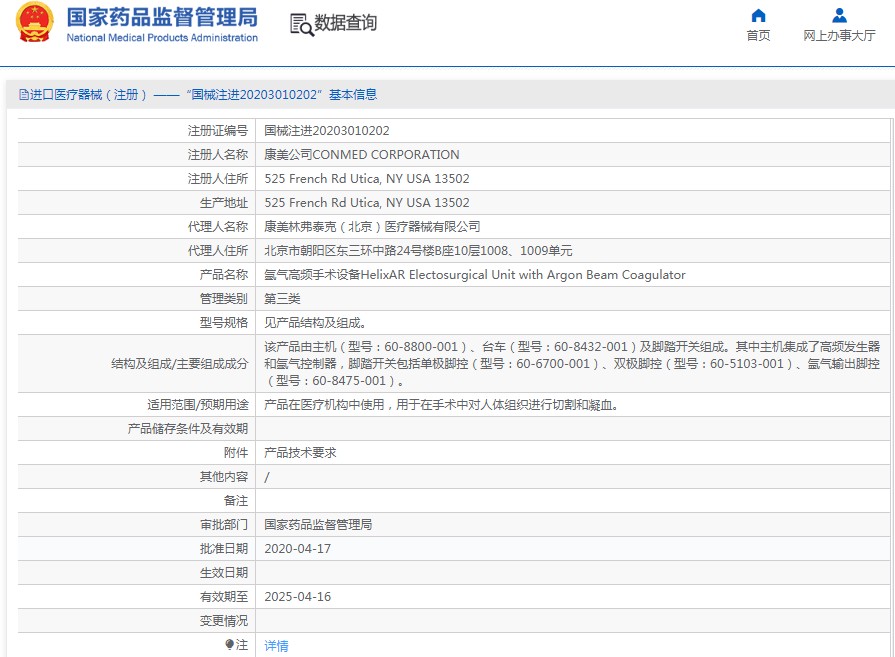Image resolution: width=895 pixels, height=657 pixels.
Task: Select 康美林弗泰克（北京）医疗器械有限公司 cell
Action: [x=372, y=227]
